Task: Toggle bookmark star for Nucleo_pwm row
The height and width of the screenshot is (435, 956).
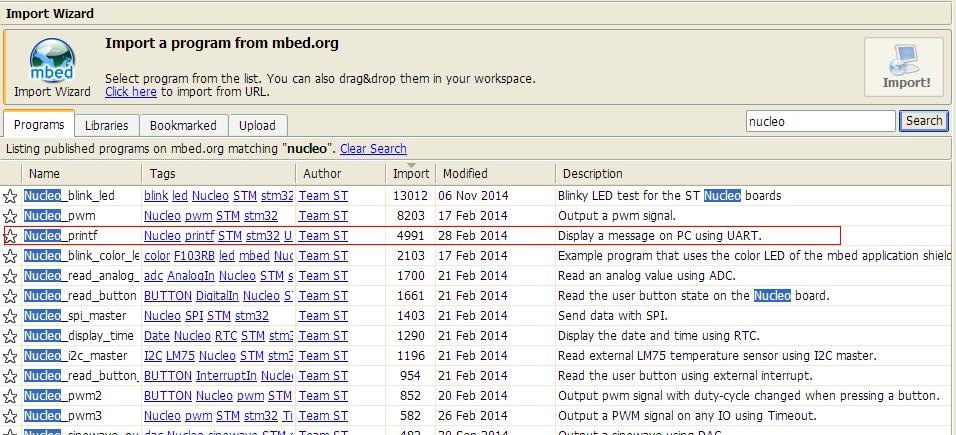Action: [x=10, y=217]
